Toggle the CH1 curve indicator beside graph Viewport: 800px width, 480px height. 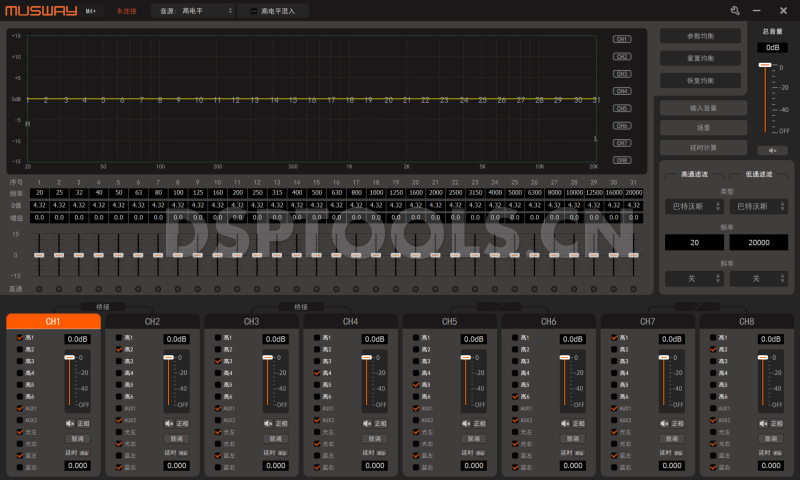tap(622, 40)
